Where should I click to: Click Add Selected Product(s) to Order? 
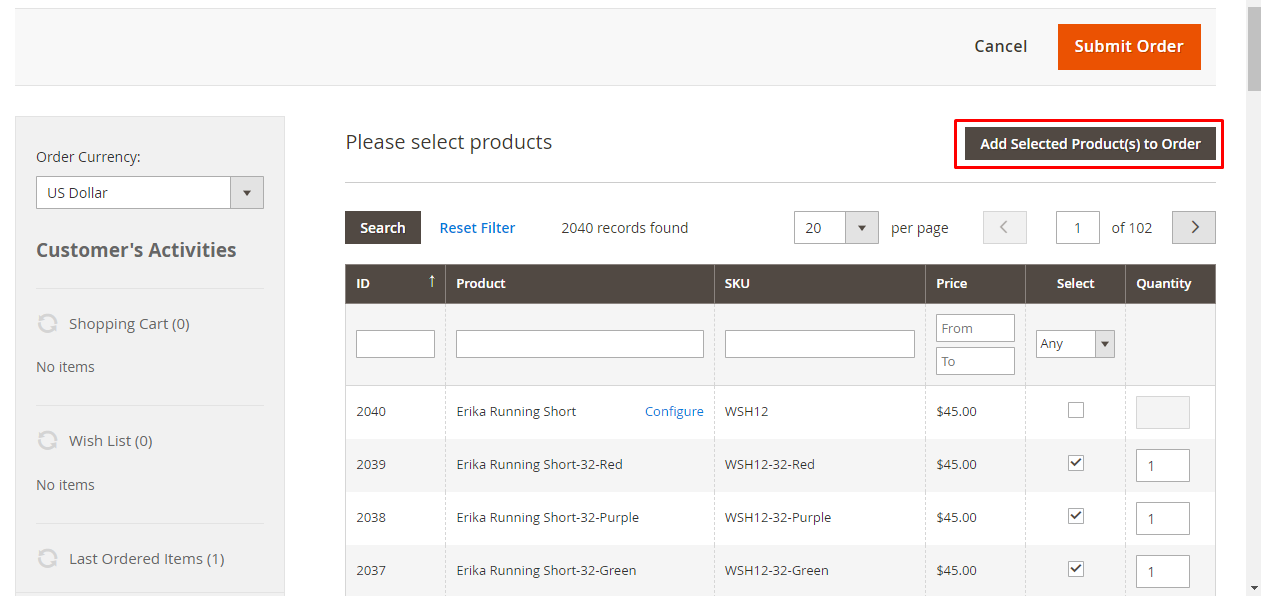tap(1089, 144)
